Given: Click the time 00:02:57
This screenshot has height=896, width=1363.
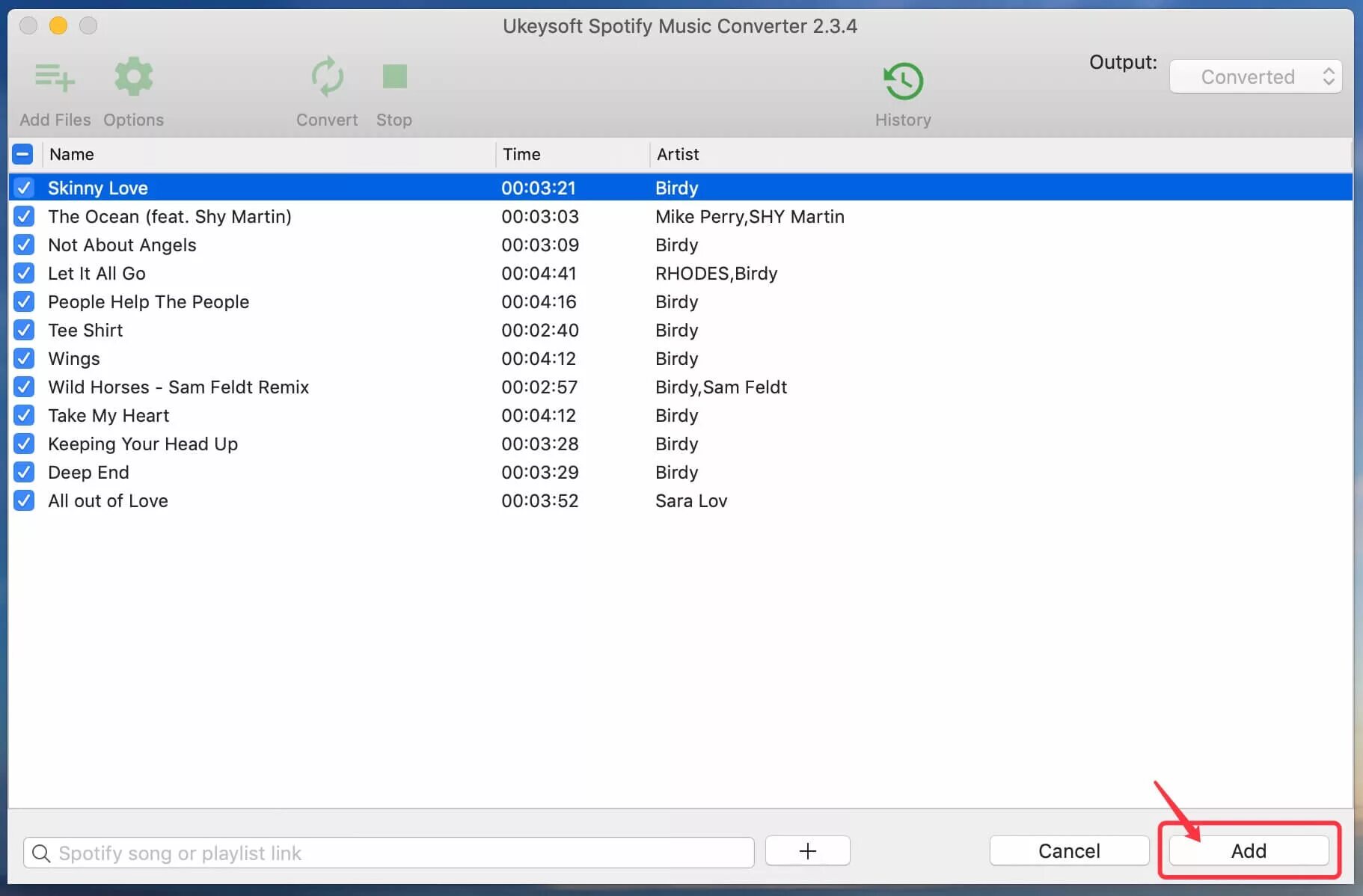Looking at the screenshot, I should point(539,387).
